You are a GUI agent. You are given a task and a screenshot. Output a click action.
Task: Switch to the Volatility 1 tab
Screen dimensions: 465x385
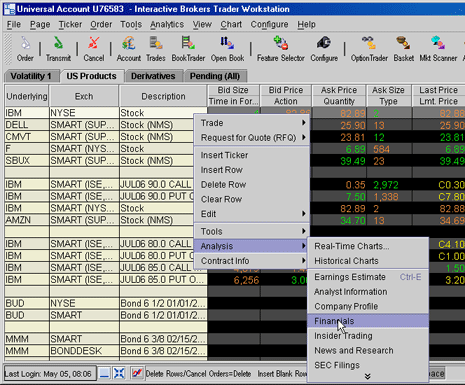coord(31,76)
